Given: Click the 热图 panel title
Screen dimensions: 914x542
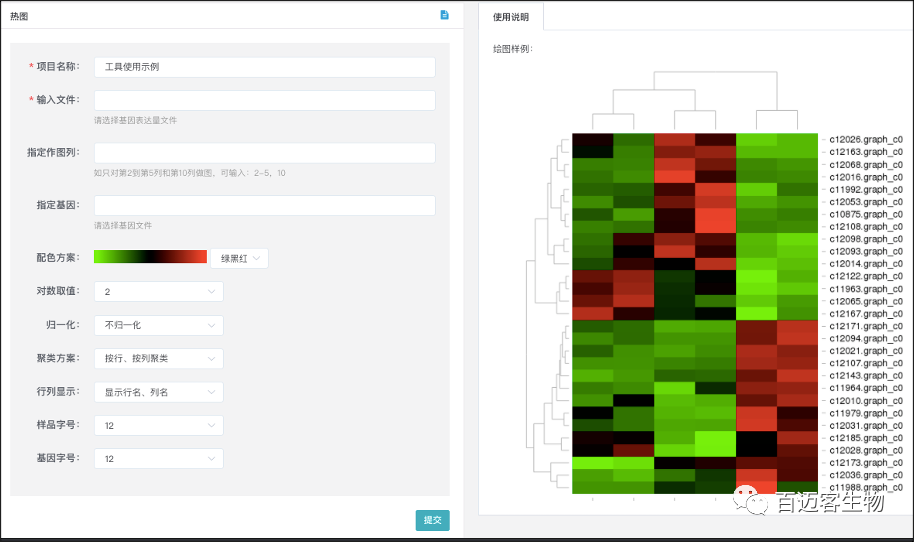Looking at the screenshot, I should (x=19, y=16).
